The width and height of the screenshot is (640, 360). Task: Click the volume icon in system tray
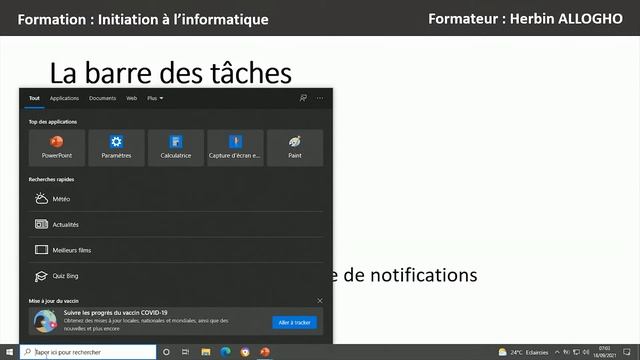pyautogui.click(x=586, y=352)
